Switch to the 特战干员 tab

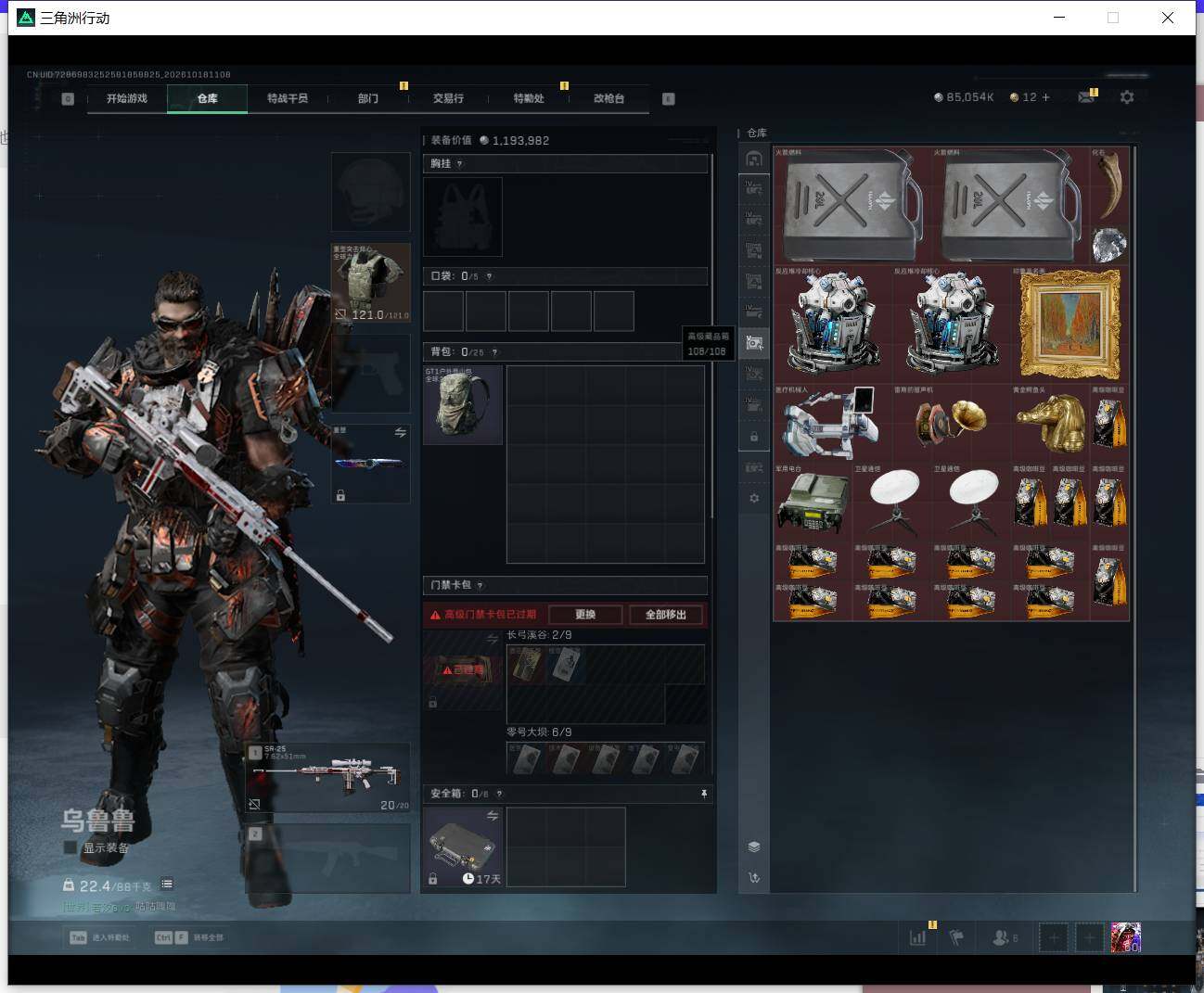click(288, 98)
